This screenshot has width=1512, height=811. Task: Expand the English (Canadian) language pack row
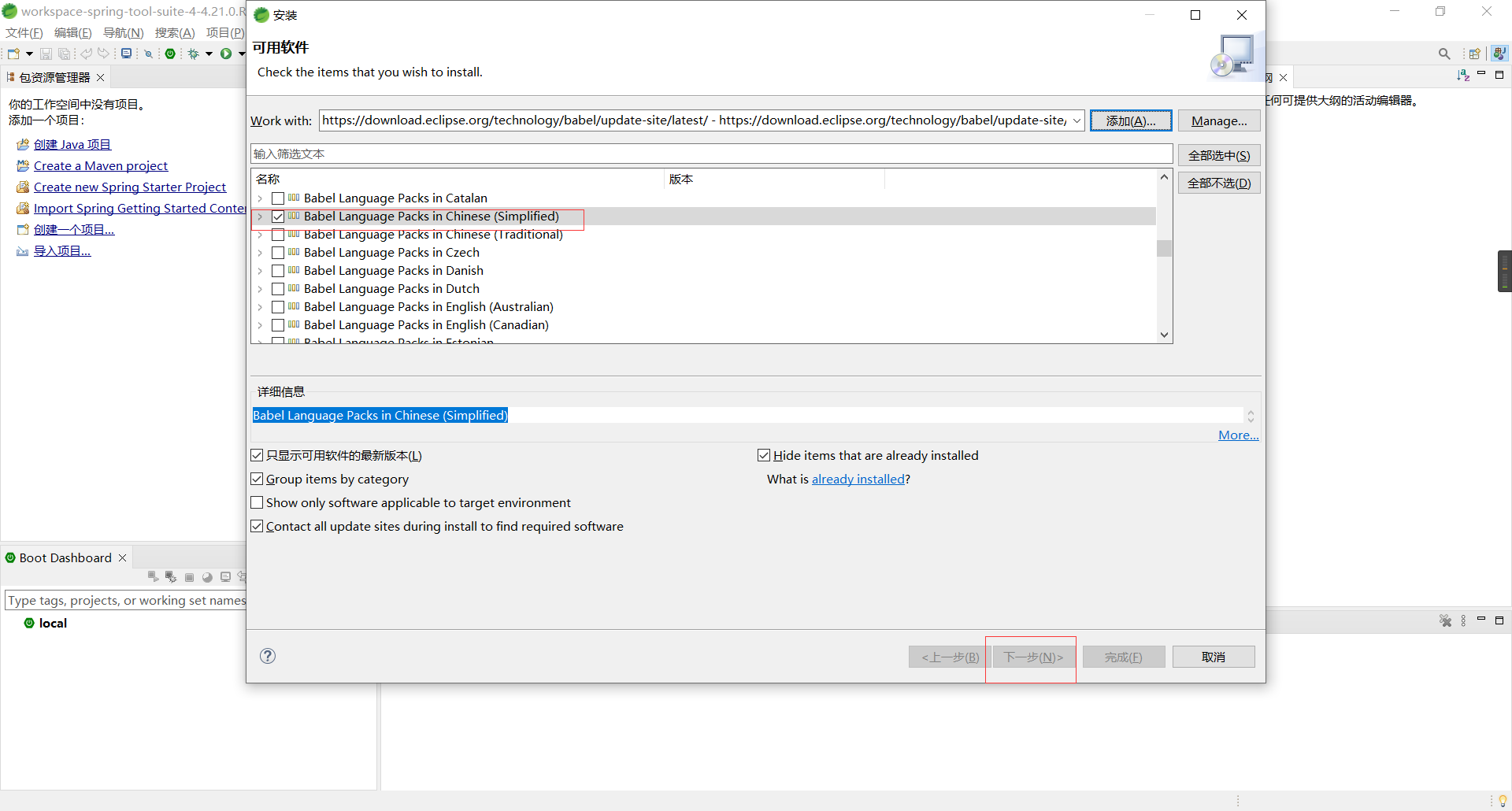click(261, 325)
